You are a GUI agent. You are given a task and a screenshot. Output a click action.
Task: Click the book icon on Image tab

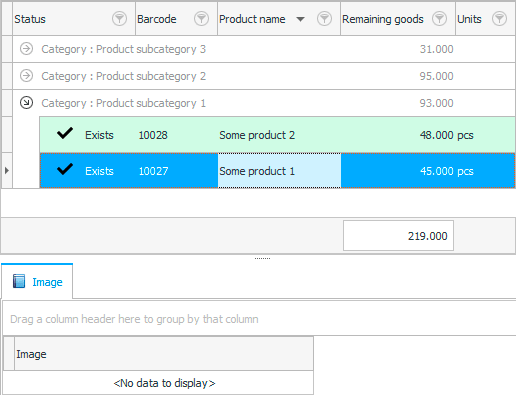click(19, 281)
